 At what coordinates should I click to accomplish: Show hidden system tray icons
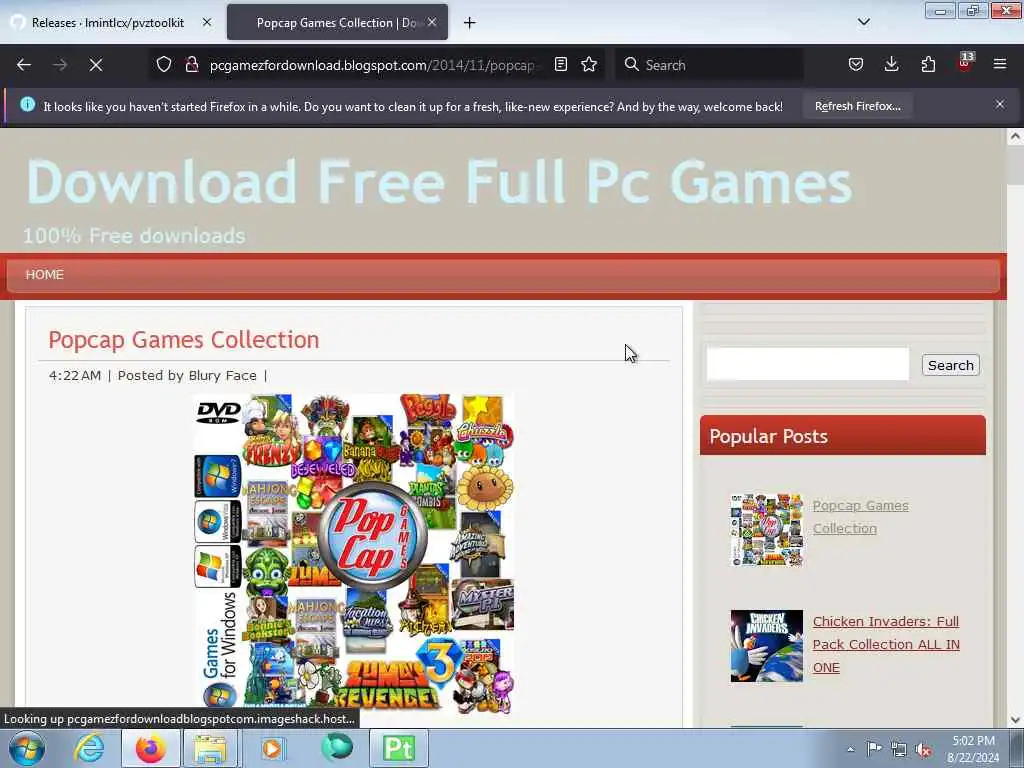point(850,749)
